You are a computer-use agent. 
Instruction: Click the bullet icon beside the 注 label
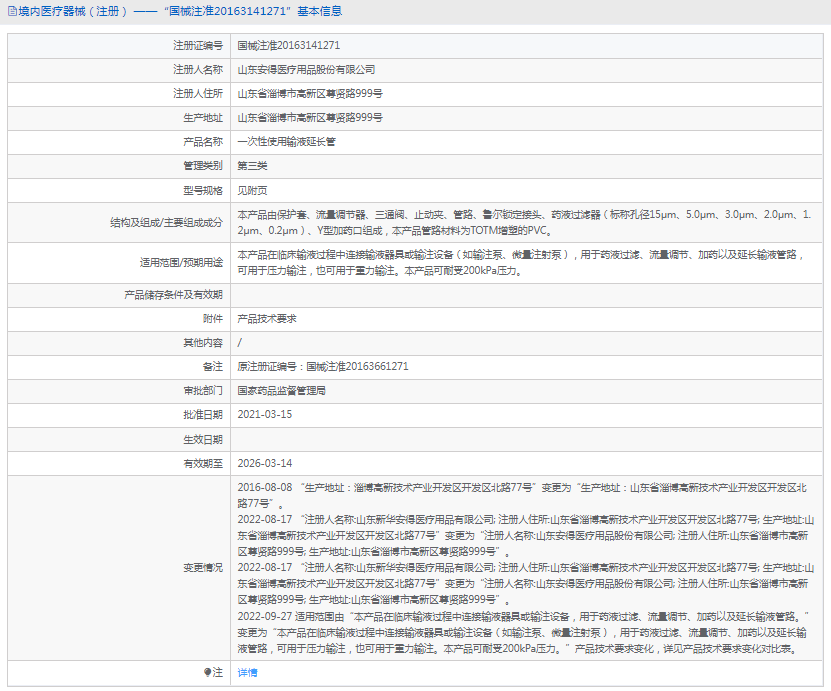coord(208,672)
